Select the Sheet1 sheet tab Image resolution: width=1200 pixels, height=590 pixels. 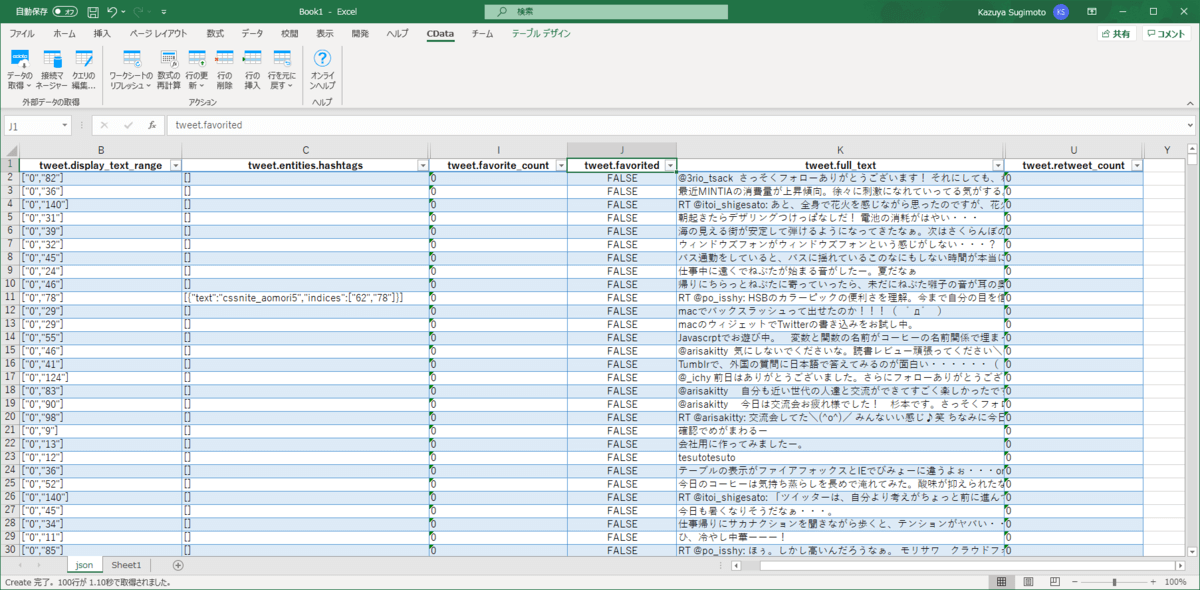(x=126, y=565)
